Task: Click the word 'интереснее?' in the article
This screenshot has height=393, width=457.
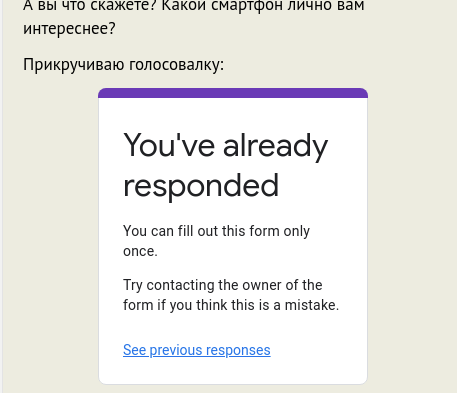Action: 69,28
